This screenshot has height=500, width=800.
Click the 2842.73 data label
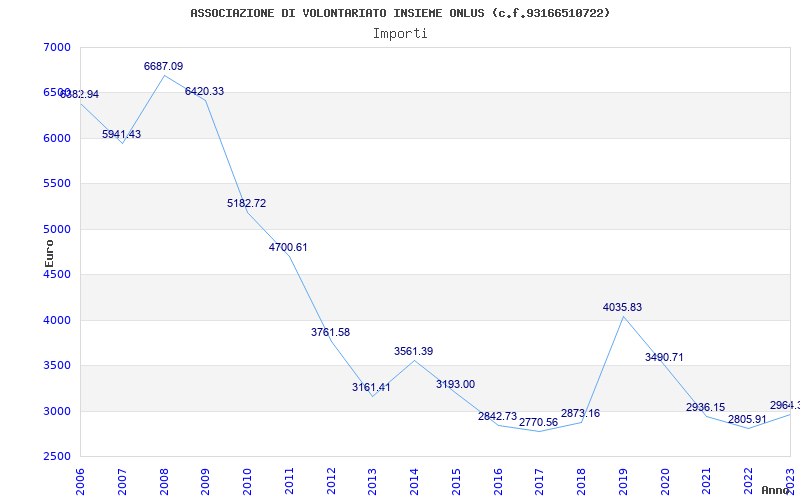[x=497, y=416]
